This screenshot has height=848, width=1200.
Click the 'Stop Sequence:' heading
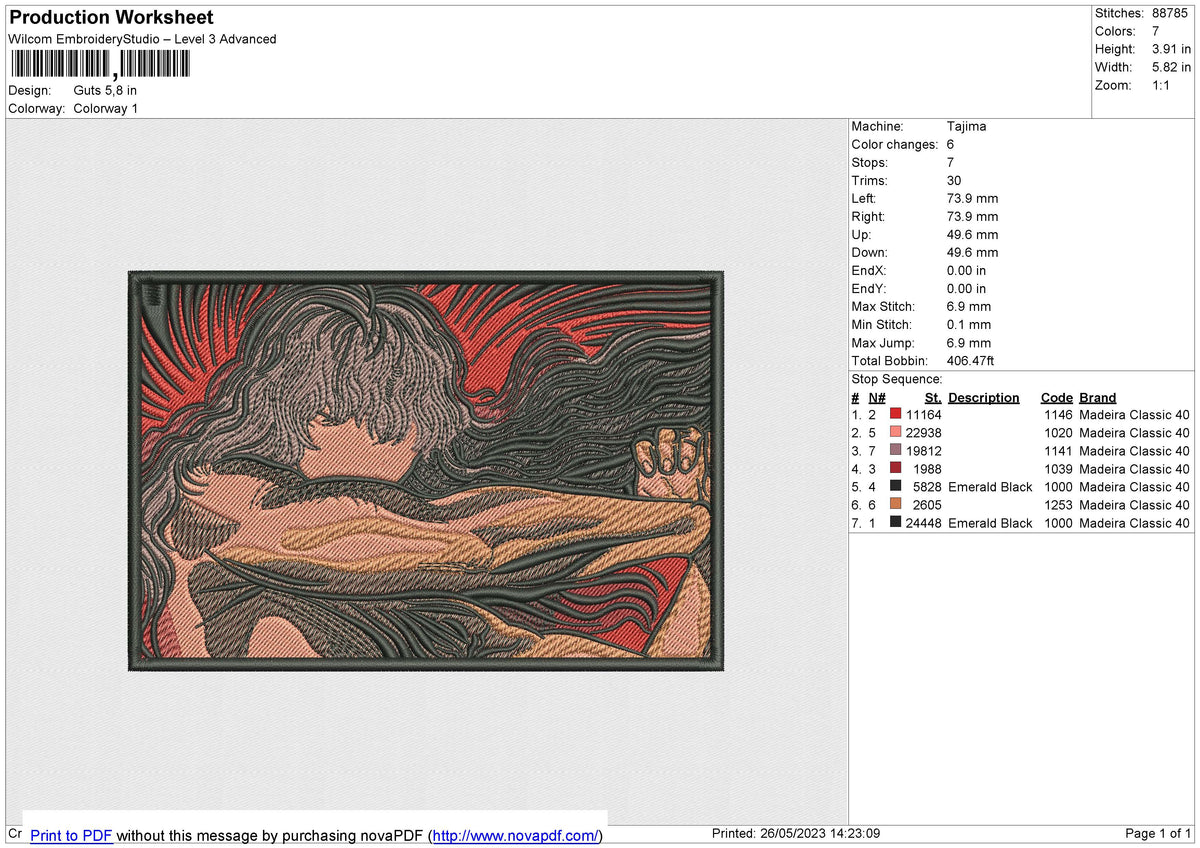click(897, 379)
